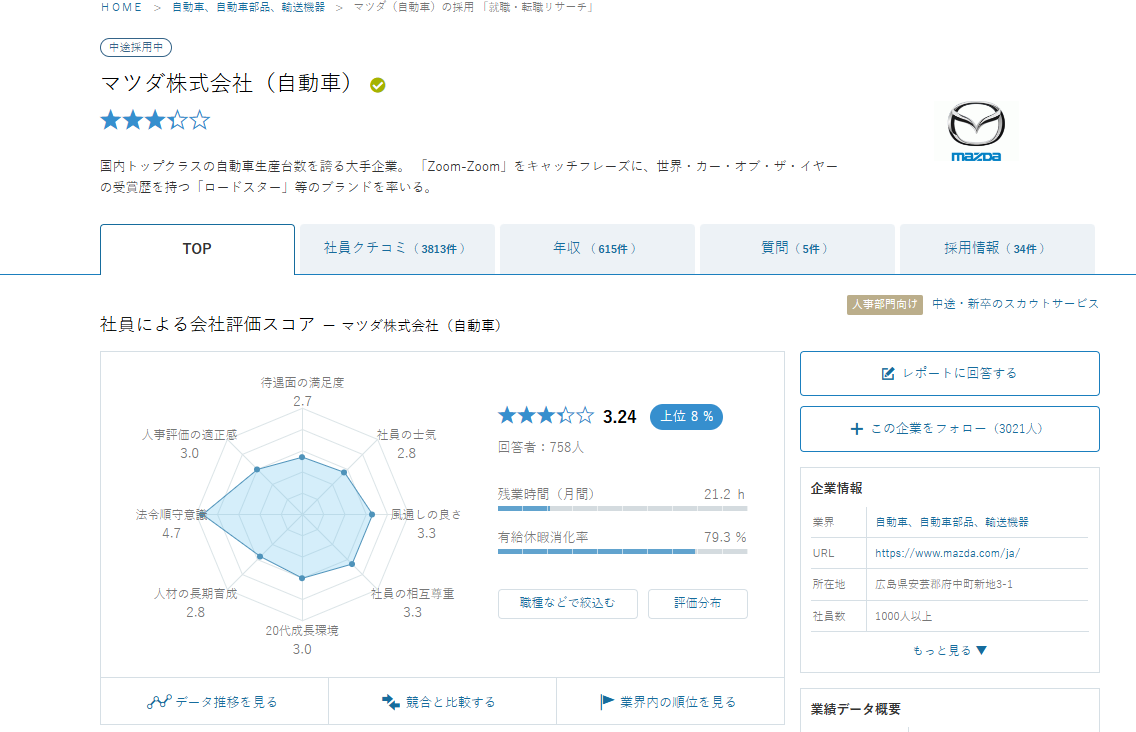Screen dimensions: 1136x732
Task: Click the 回答者：758人 text
Action: click(540, 447)
